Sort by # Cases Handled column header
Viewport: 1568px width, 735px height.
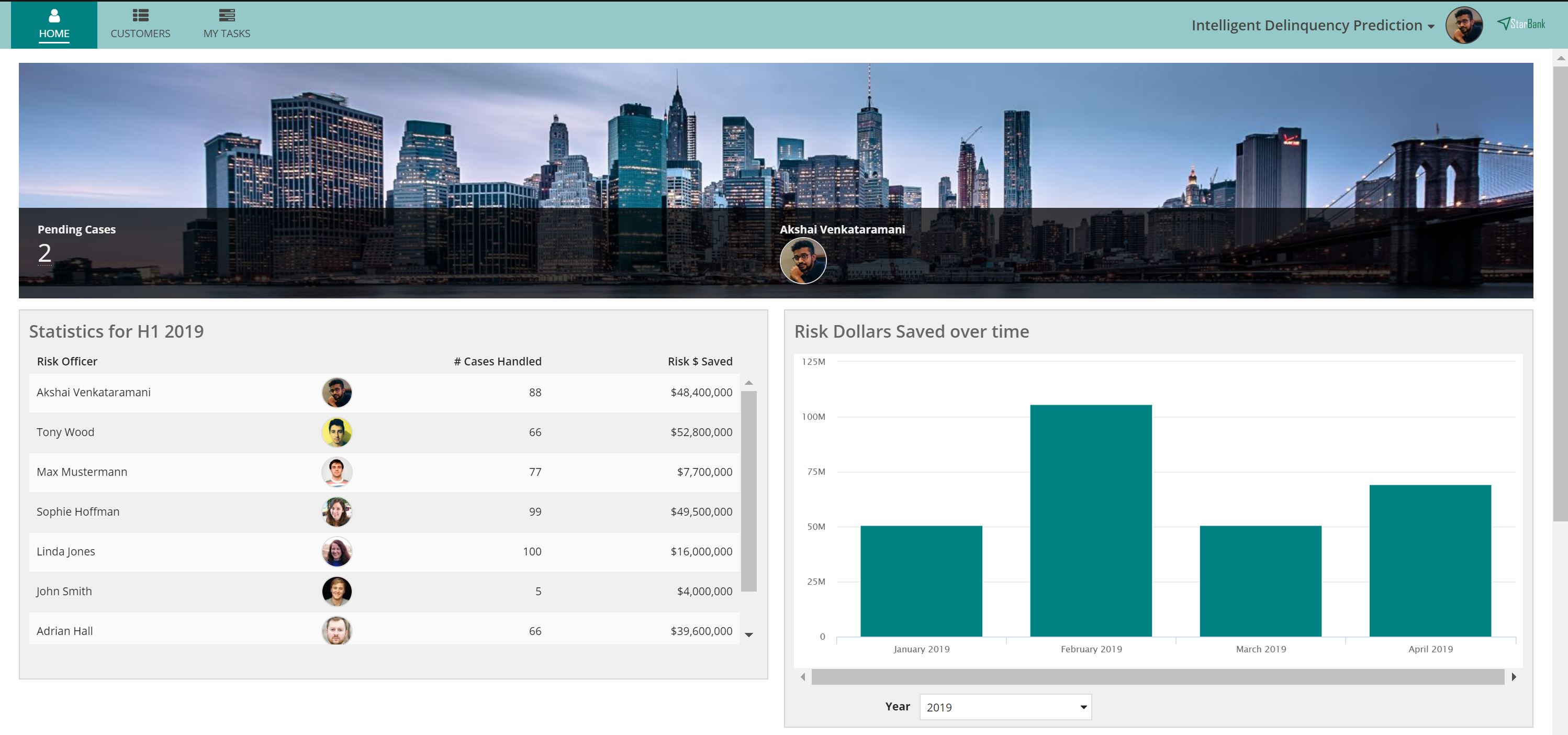click(497, 361)
